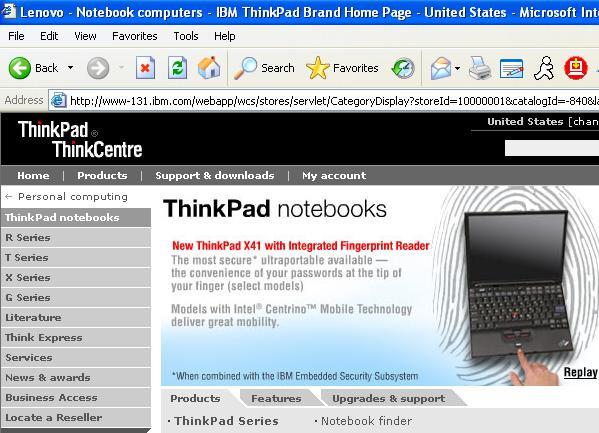Open Products in the navigation bar

coord(102,175)
